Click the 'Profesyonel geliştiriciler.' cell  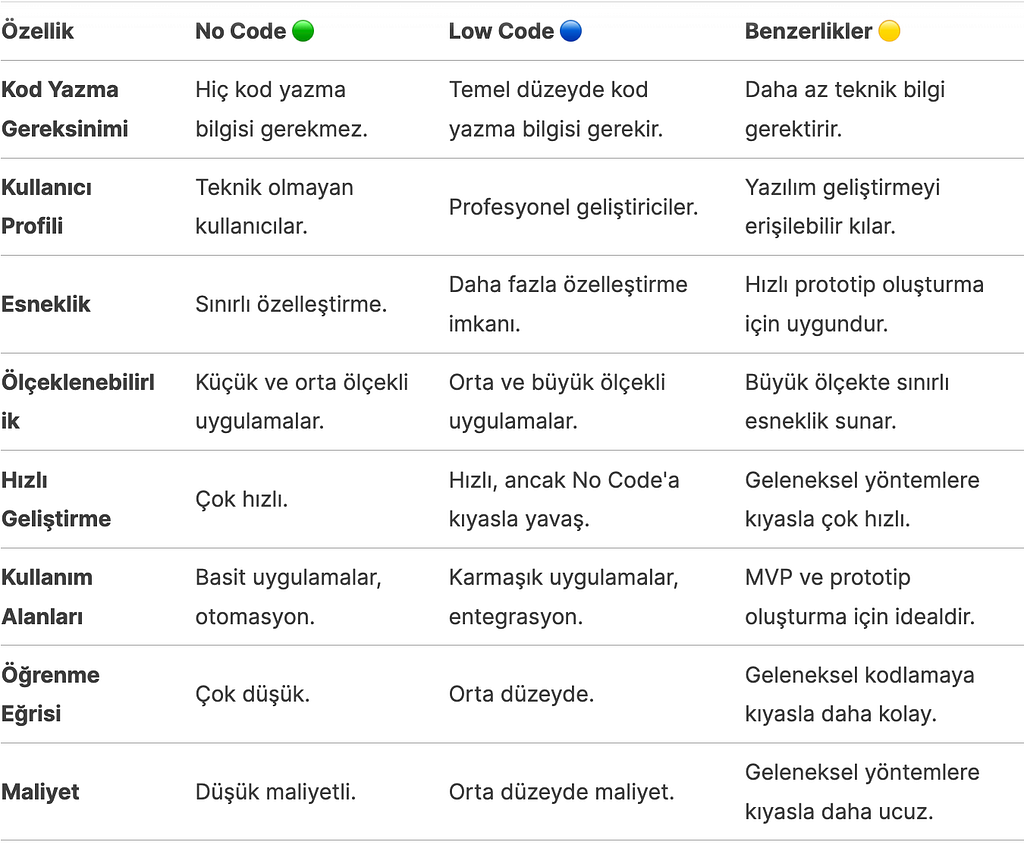(573, 207)
